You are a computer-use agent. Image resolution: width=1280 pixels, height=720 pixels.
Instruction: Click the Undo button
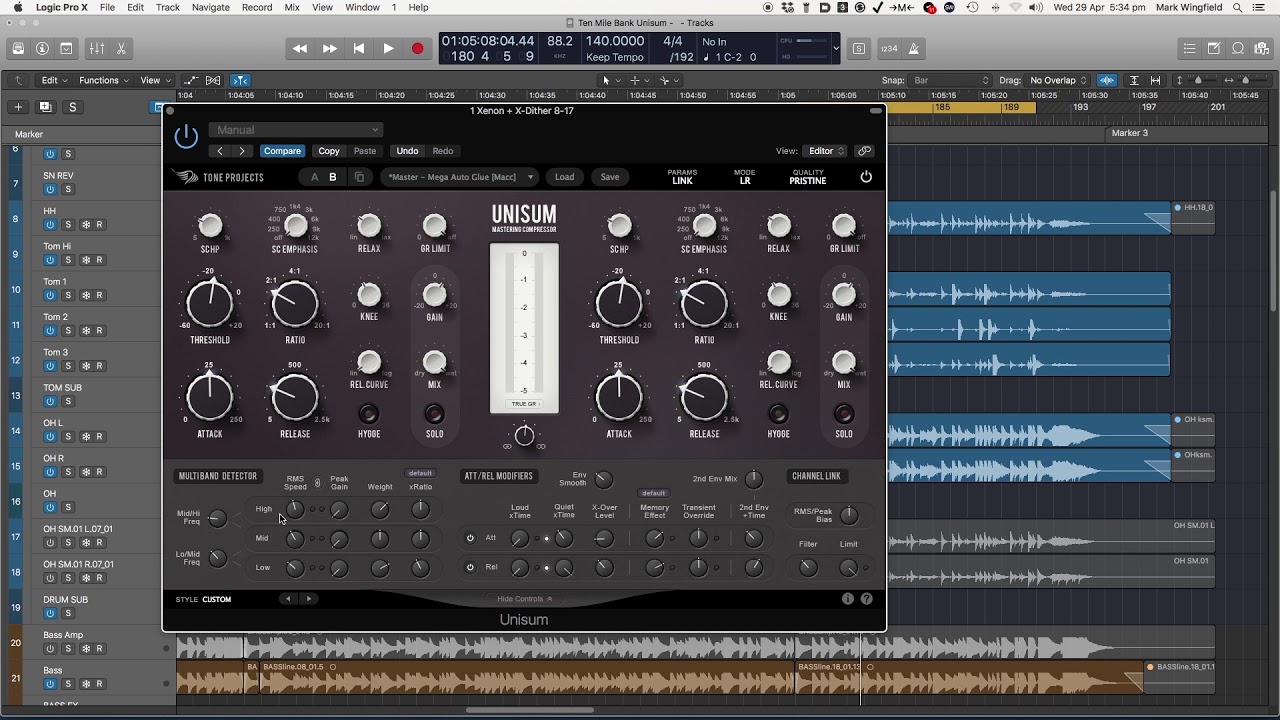[x=407, y=151]
